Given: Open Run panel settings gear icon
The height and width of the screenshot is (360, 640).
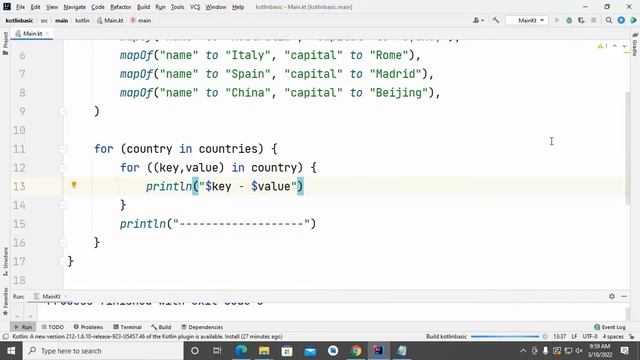Looking at the screenshot, I should pos(611,296).
